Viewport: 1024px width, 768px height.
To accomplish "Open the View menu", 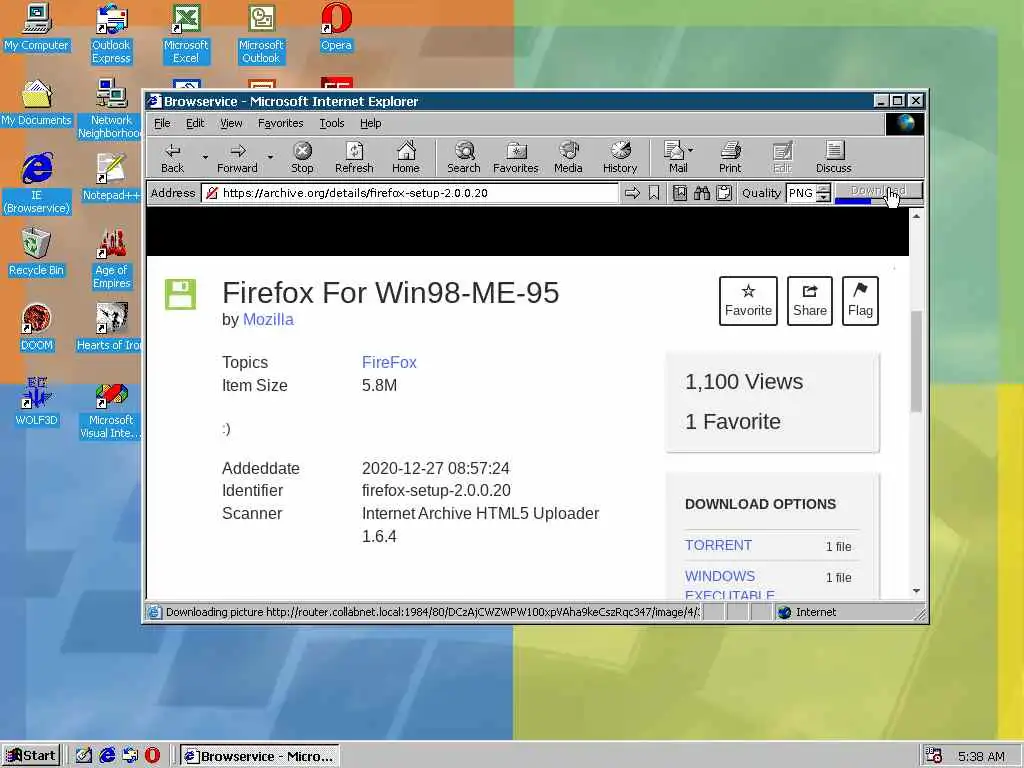I will tap(231, 123).
